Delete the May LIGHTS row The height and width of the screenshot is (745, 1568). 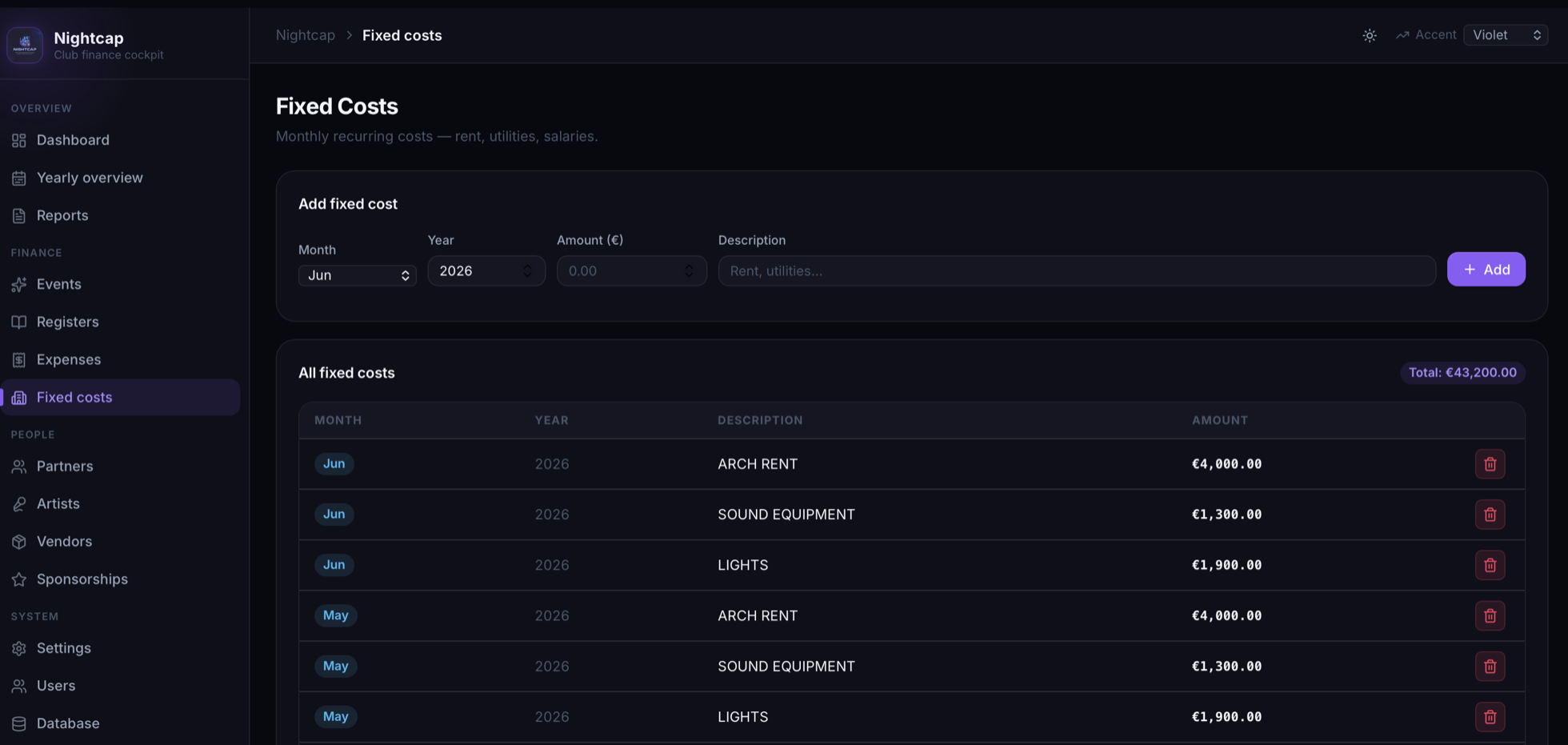click(x=1490, y=716)
